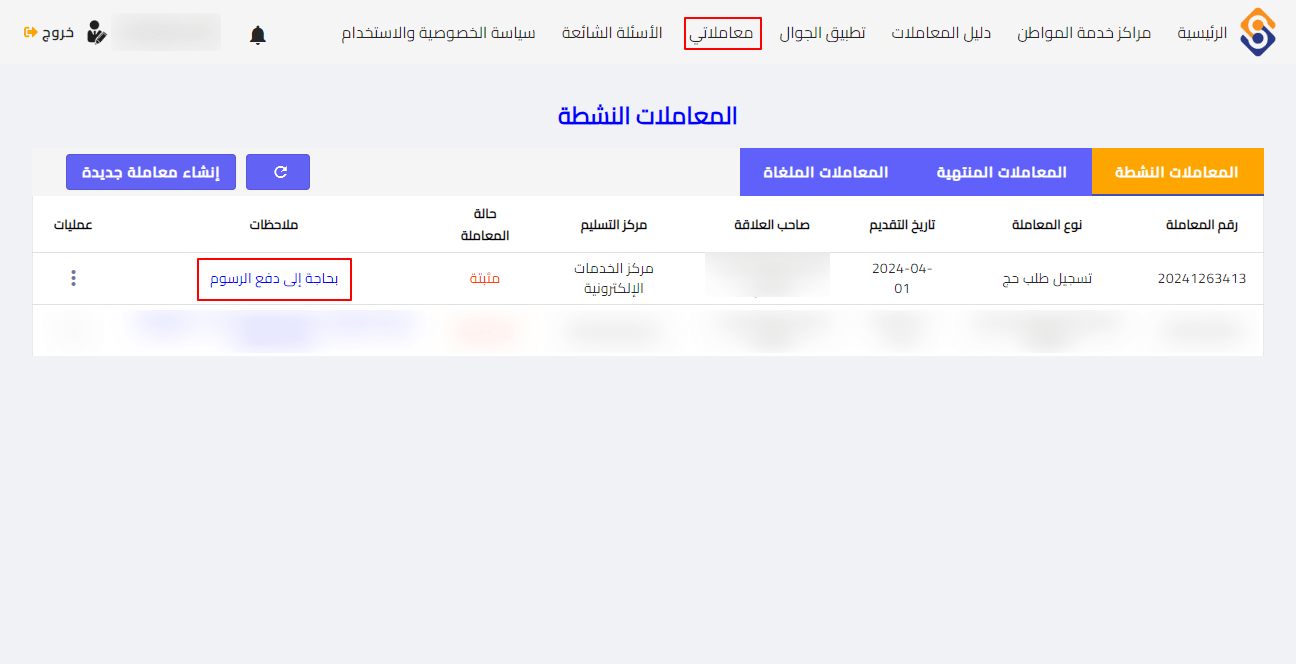Viewport: 1296px width, 664px height.
Task: Open the notifications bell
Action: (x=258, y=35)
